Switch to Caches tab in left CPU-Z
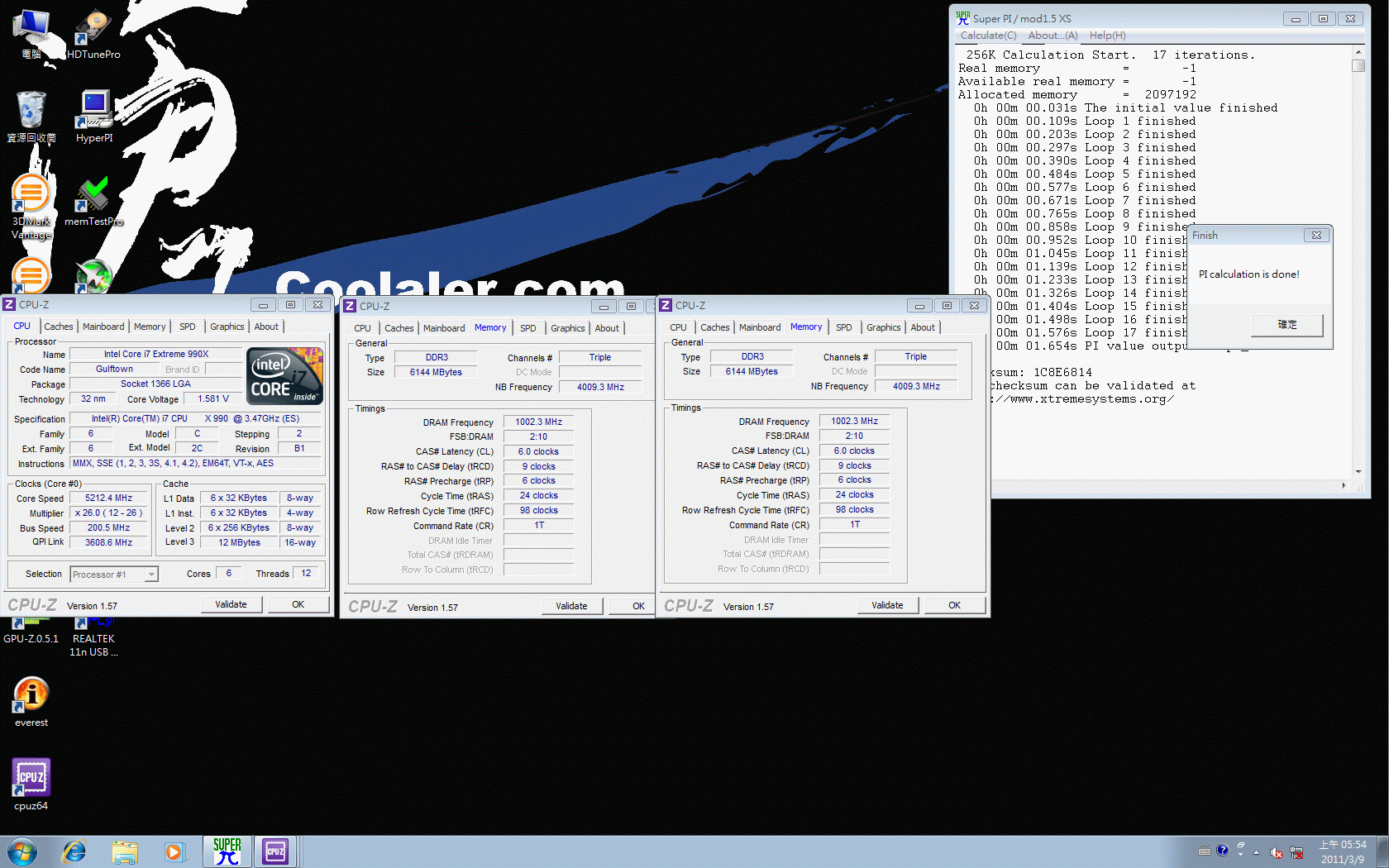 point(59,327)
